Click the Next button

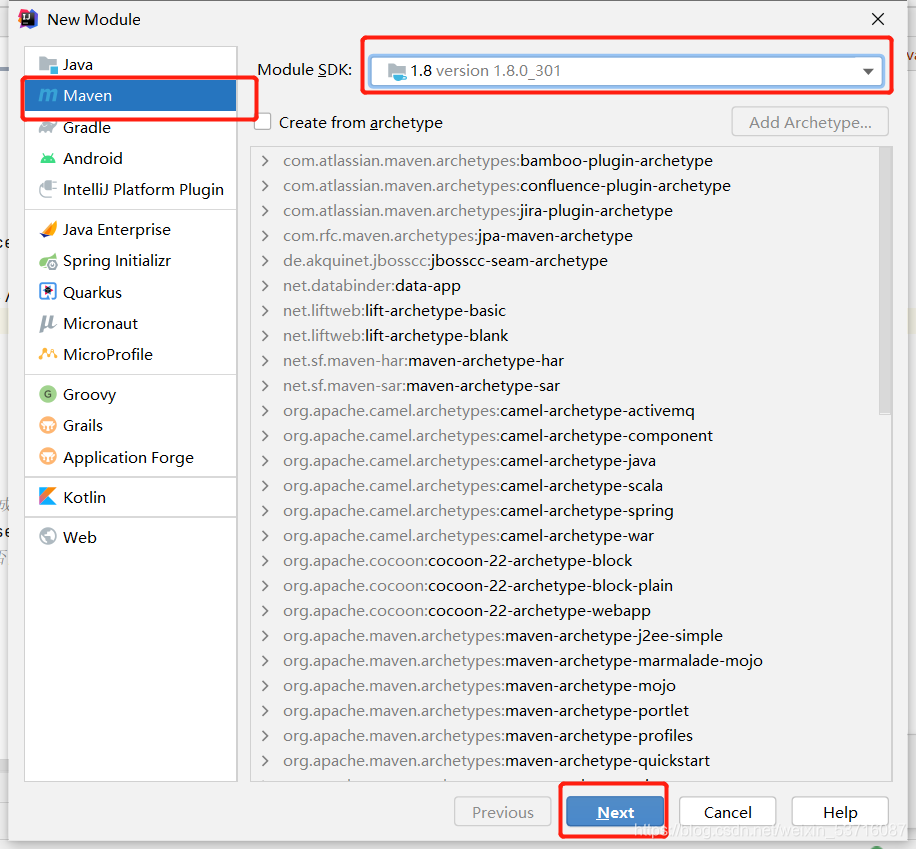615,812
